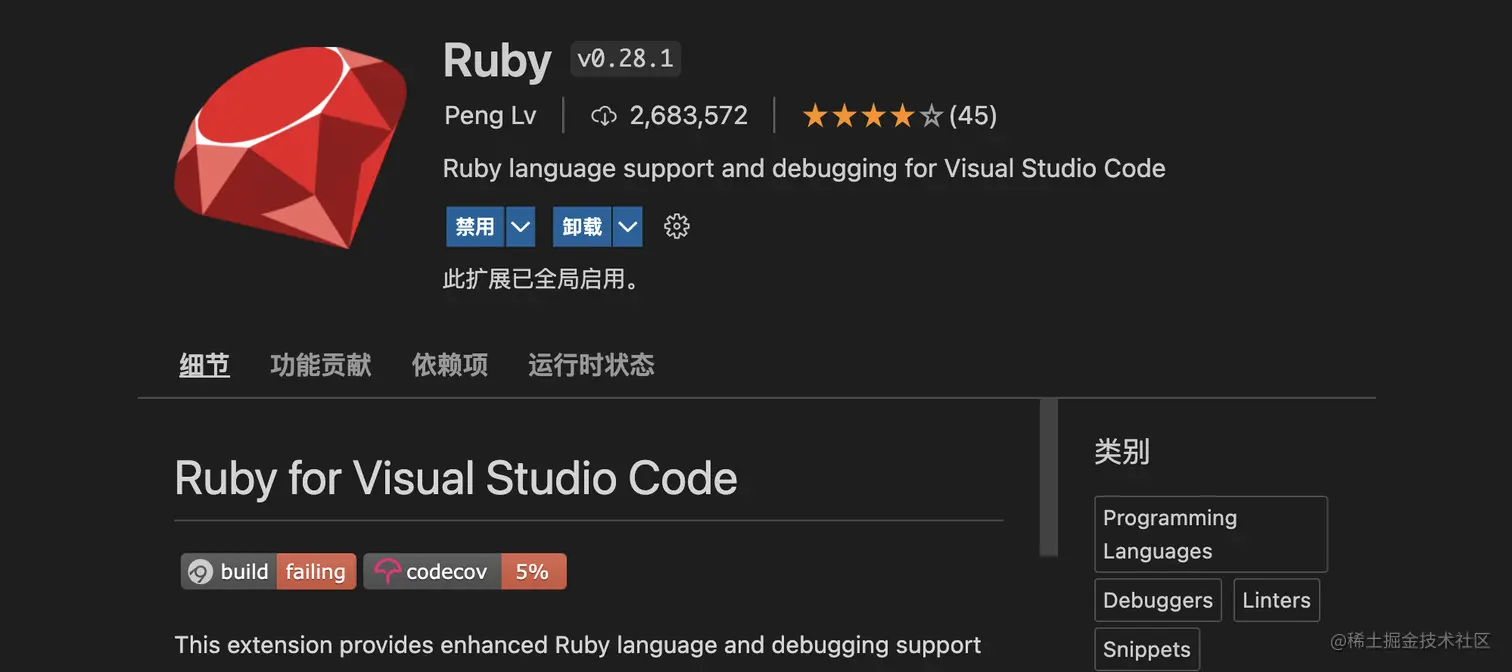1512x672 pixels.
Task: Click the Ruby for Visual Studio Code heading
Action: tap(456, 478)
